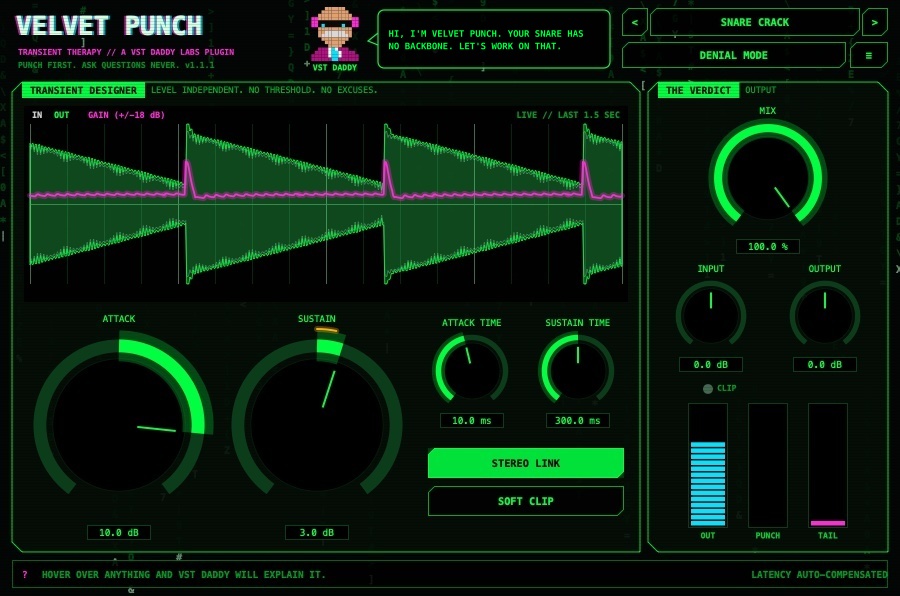Click the Mix 100.0 % value field
The width and height of the screenshot is (900, 596).
(768, 246)
